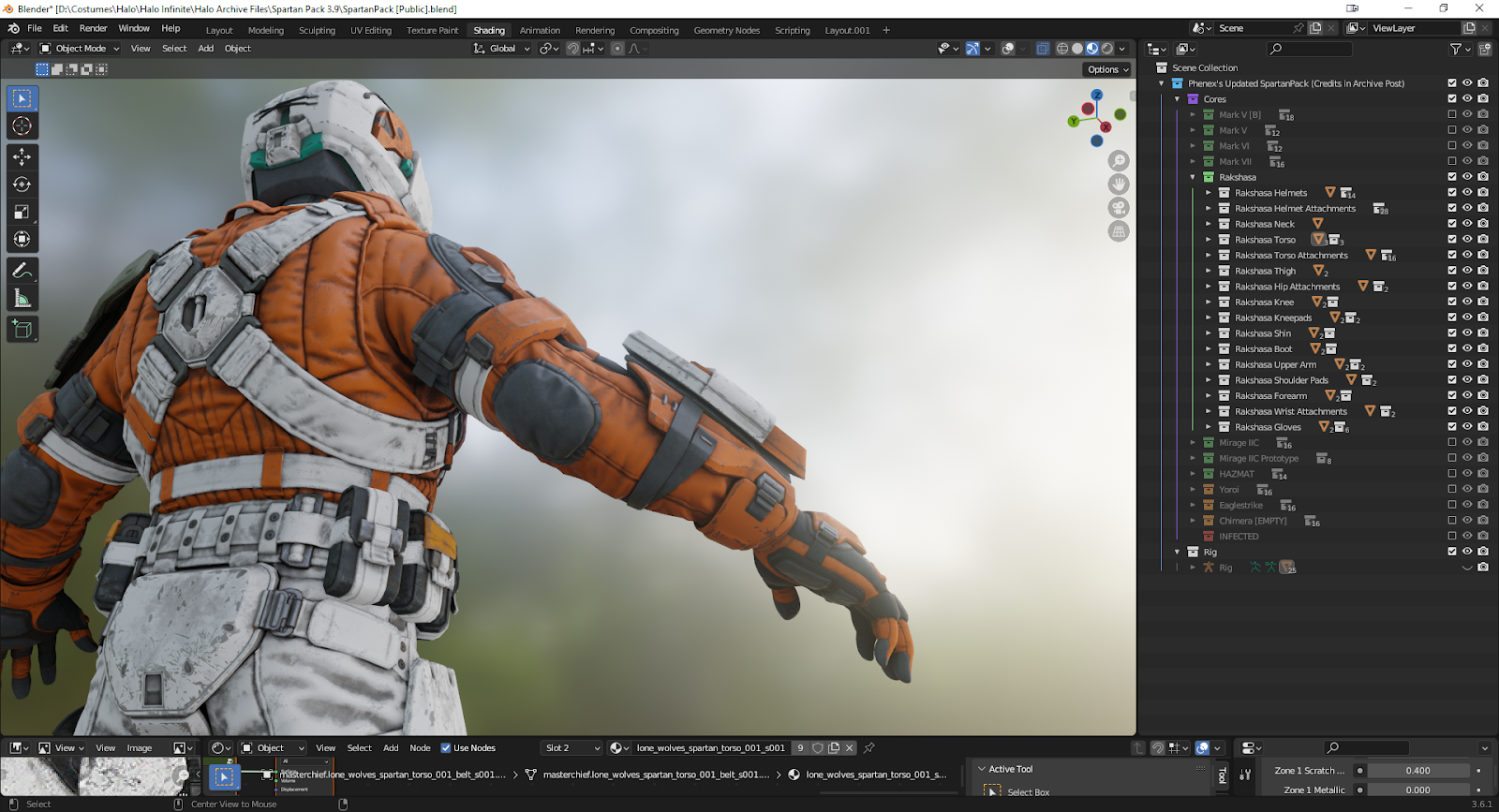The width and height of the screenshot is (1499, 812).
Task: Toggle viewport overlays button
Action: 1008,49
